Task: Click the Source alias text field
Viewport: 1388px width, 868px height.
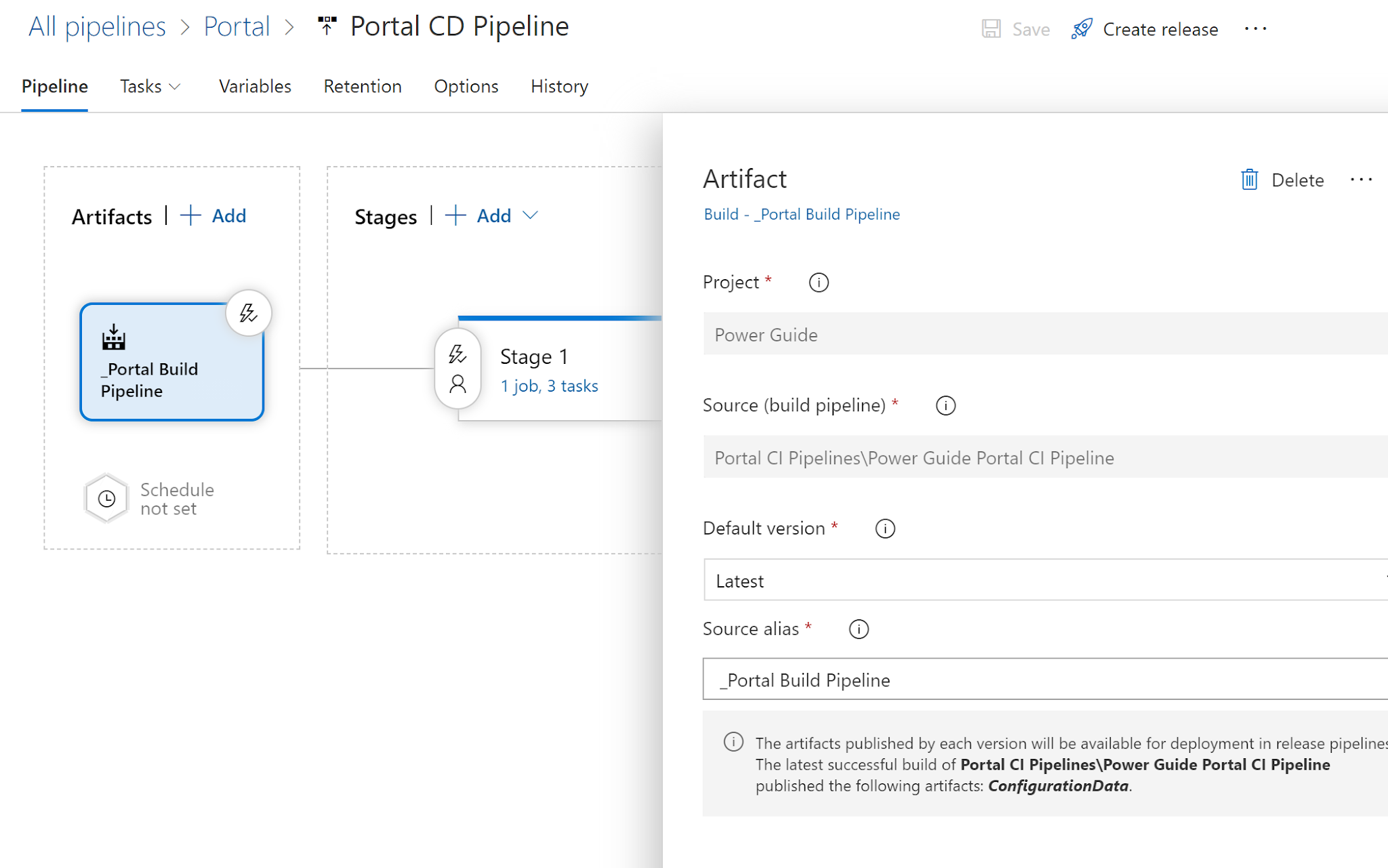Action: [1044, 680]
